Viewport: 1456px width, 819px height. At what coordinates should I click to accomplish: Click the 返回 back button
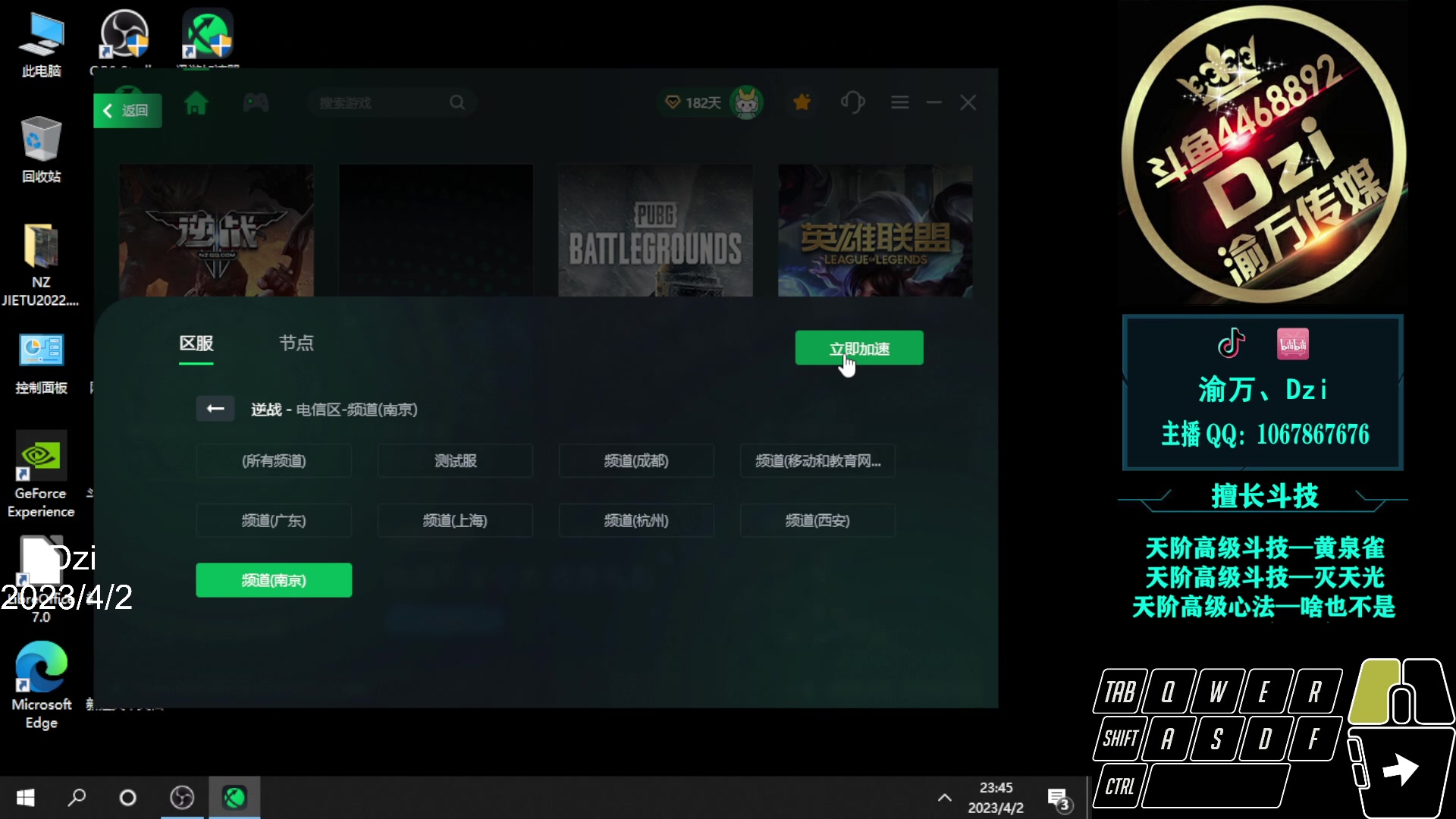tap(127, 111)
